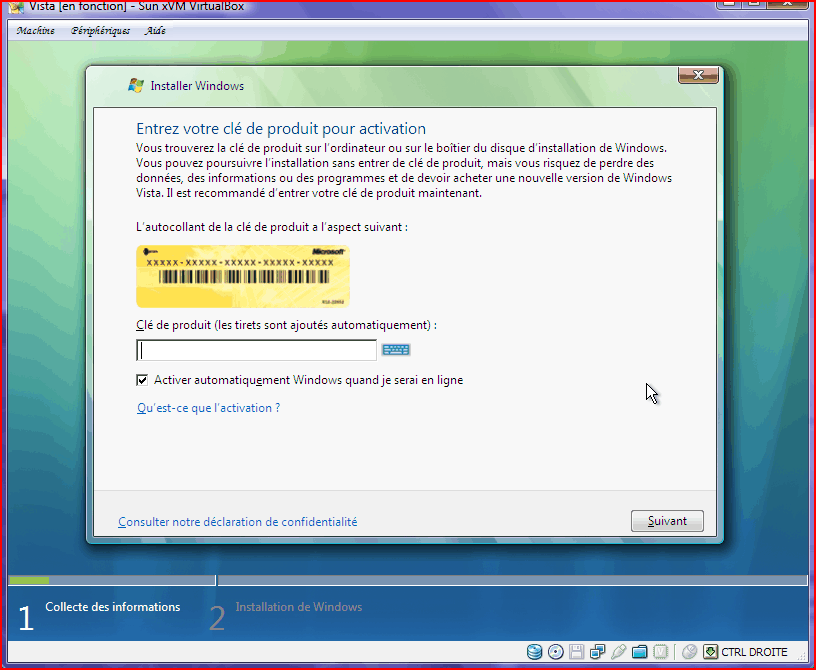This screenshot has height=670, width=816.
Task: Click the mouse integration icon in status bar
Action: point(690,652)
